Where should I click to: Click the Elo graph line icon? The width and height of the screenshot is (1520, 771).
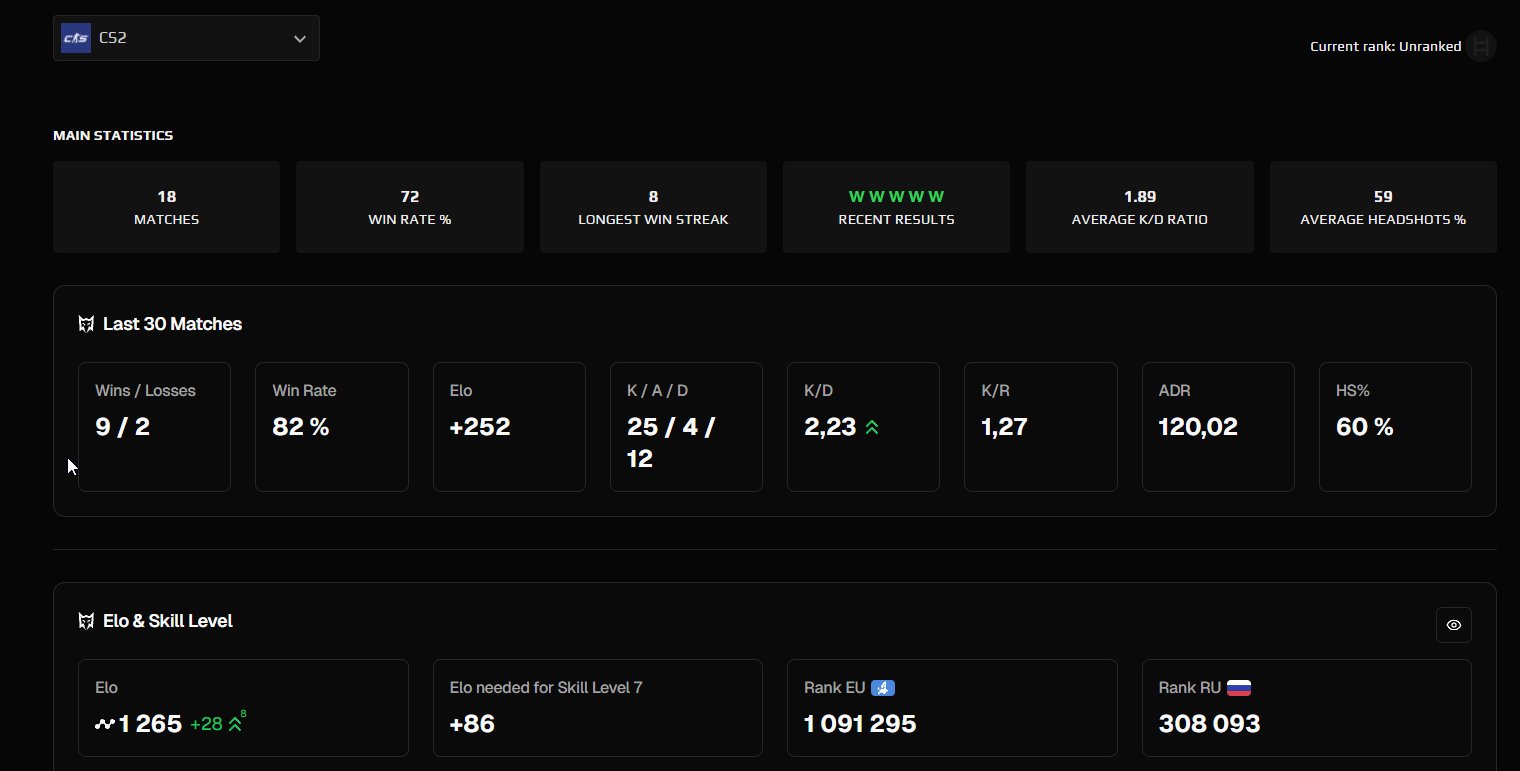click(x=105, y=724)
